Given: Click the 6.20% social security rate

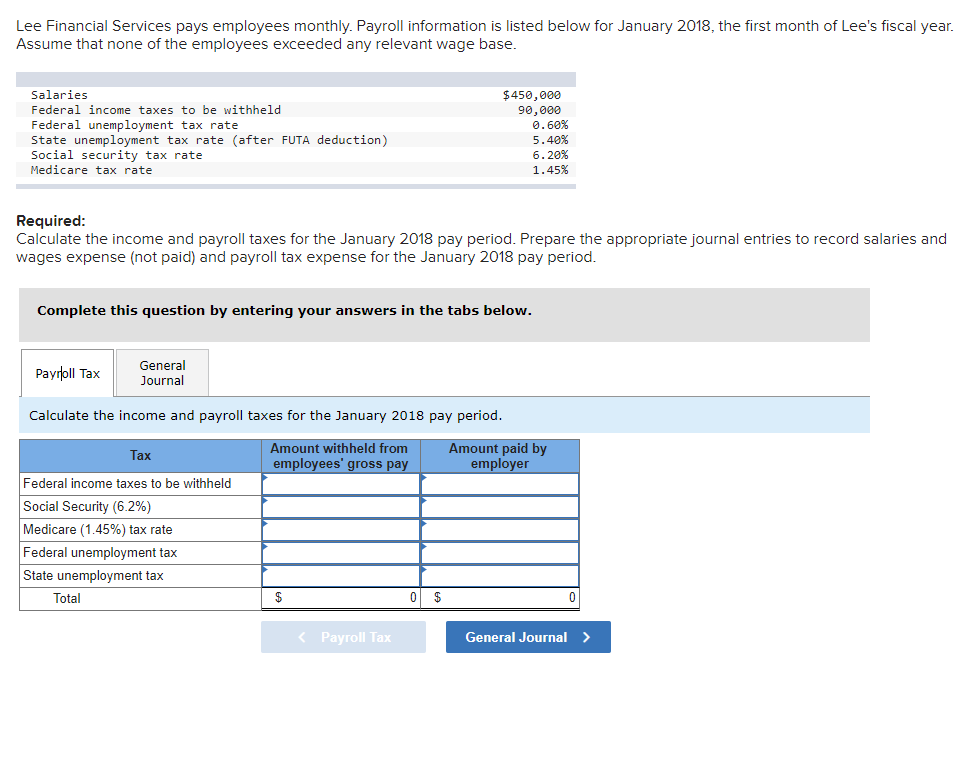Looking at the screenshot, I should [x=550, y=155].
